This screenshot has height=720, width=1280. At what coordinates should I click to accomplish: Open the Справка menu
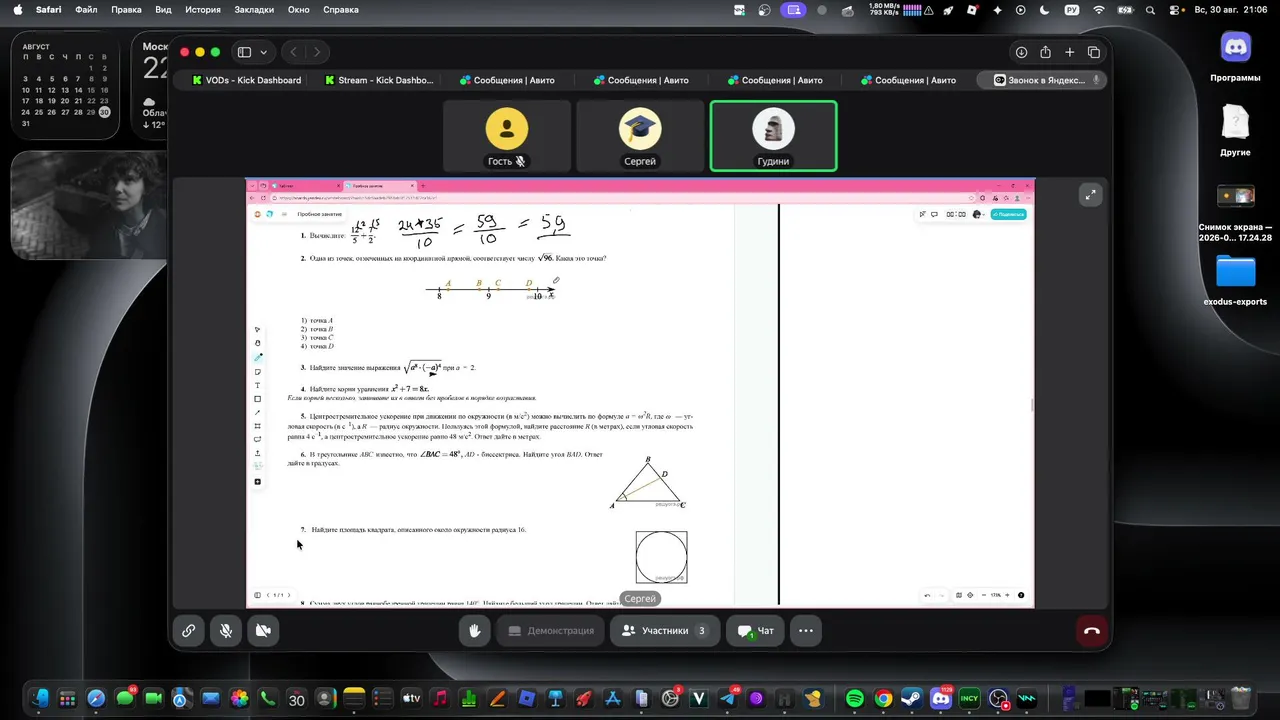[341, 10]
